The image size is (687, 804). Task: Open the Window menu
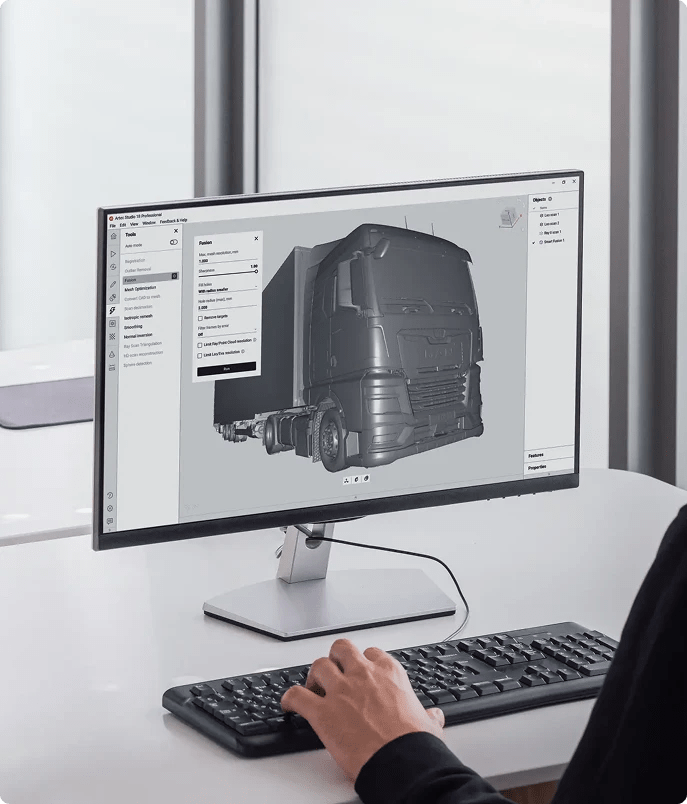coord(149,223)
